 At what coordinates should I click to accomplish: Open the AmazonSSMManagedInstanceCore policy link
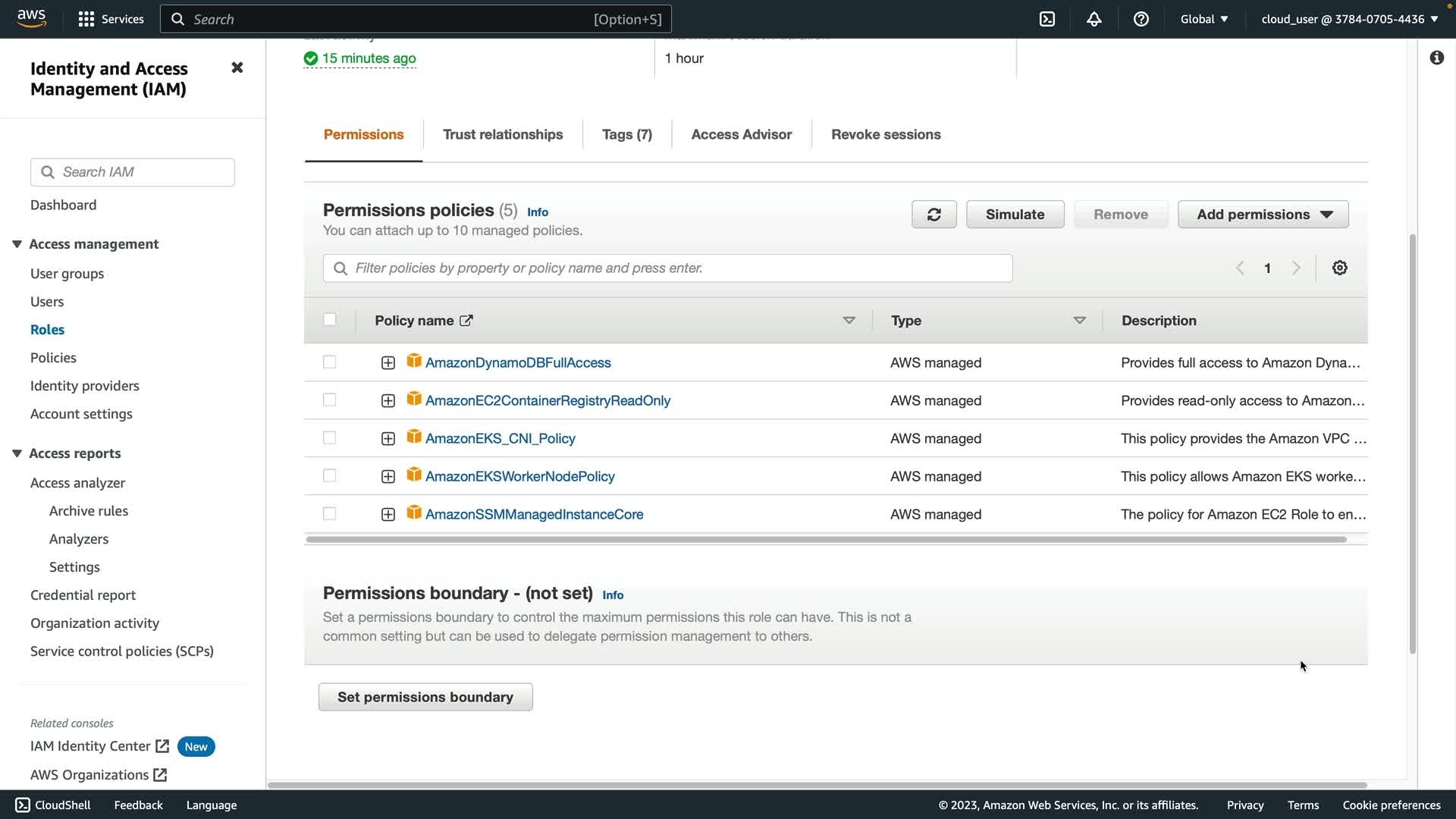tap(534, 514)
